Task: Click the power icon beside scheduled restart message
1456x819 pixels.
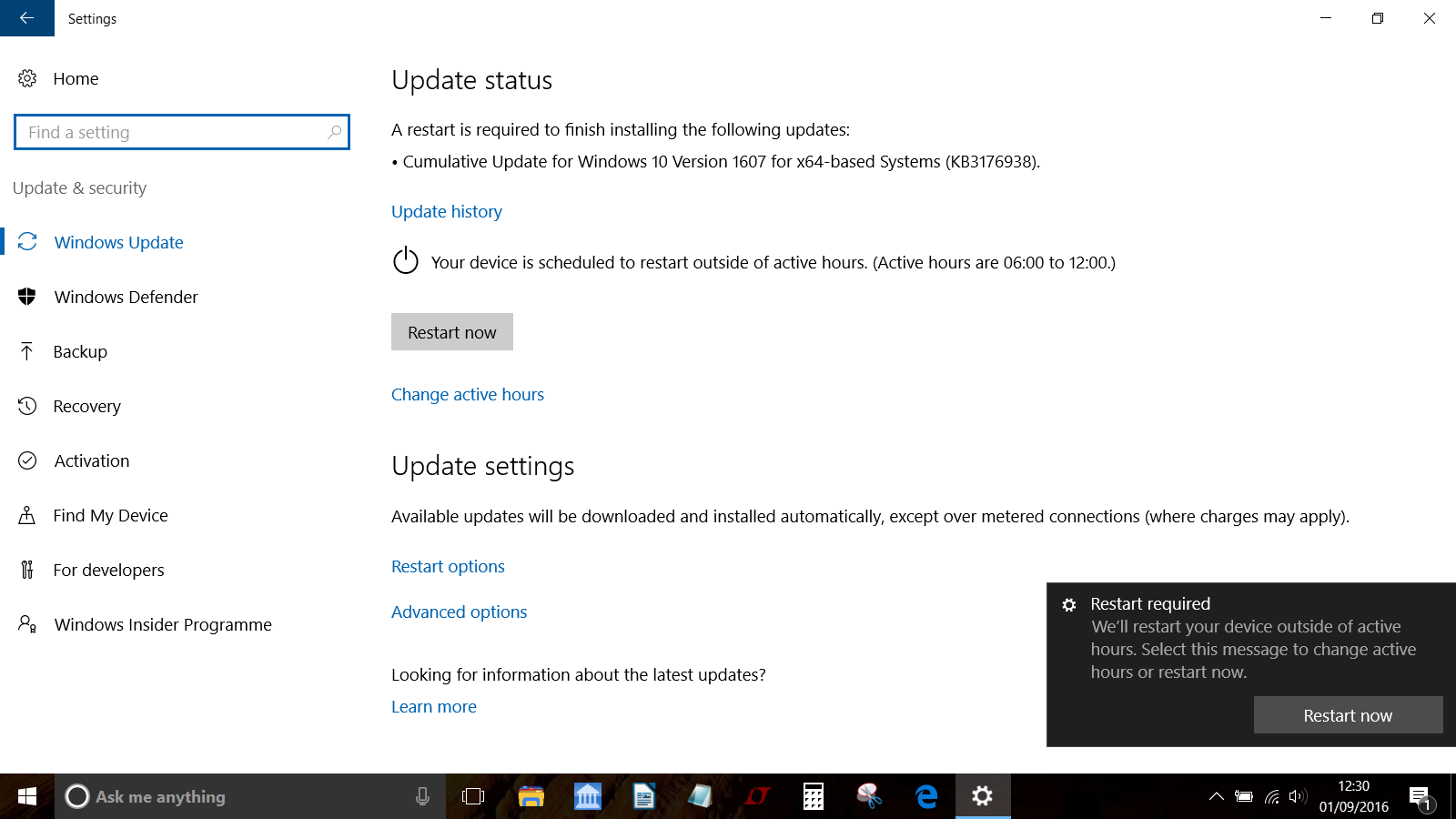Action: (406, 261)
